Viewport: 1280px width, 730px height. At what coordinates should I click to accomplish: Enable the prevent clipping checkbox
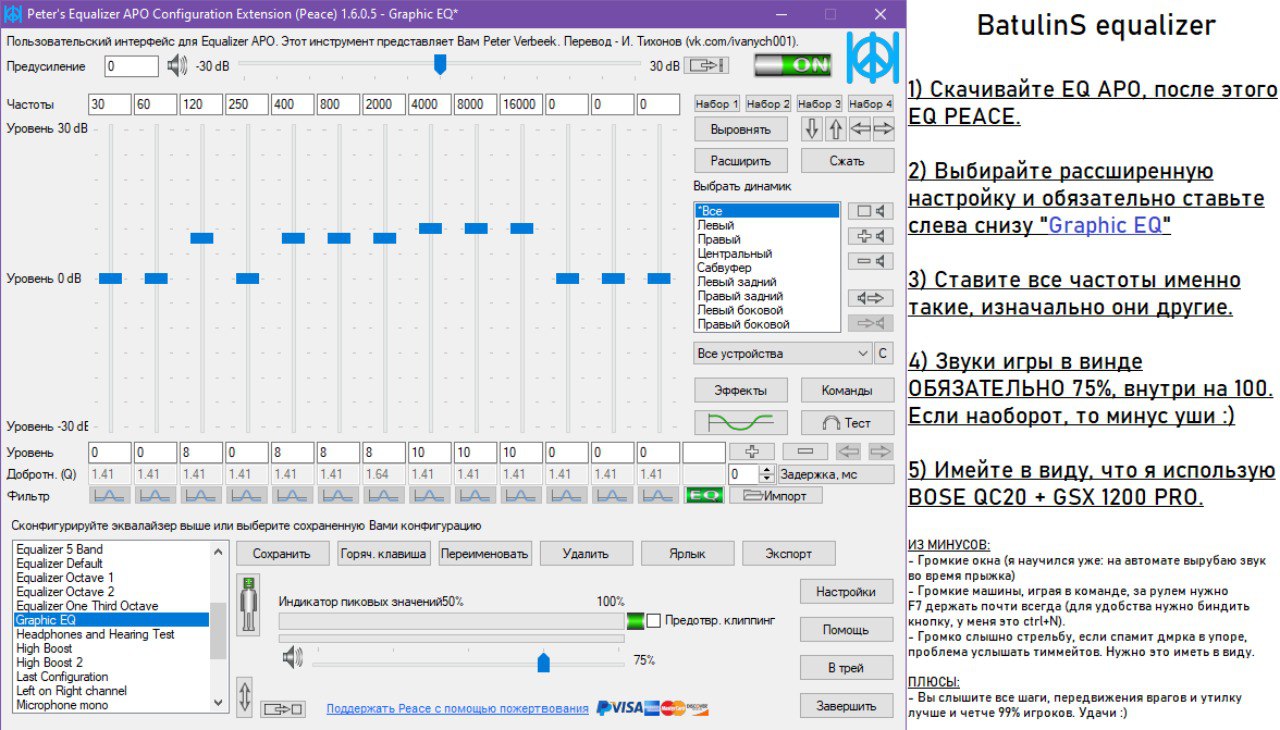tap(654, 621)
